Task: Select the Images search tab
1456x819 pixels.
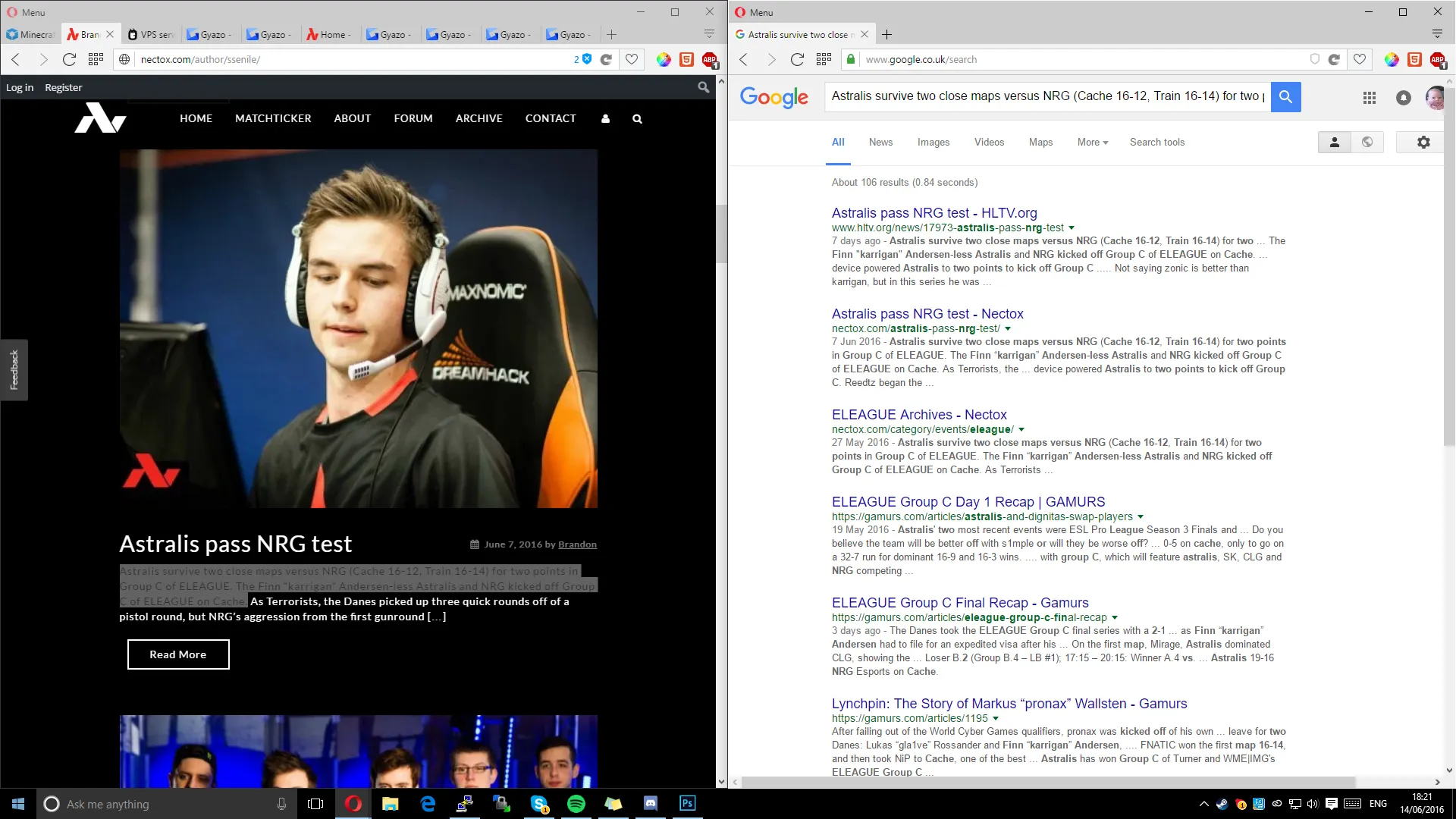Action: [933, 142]
